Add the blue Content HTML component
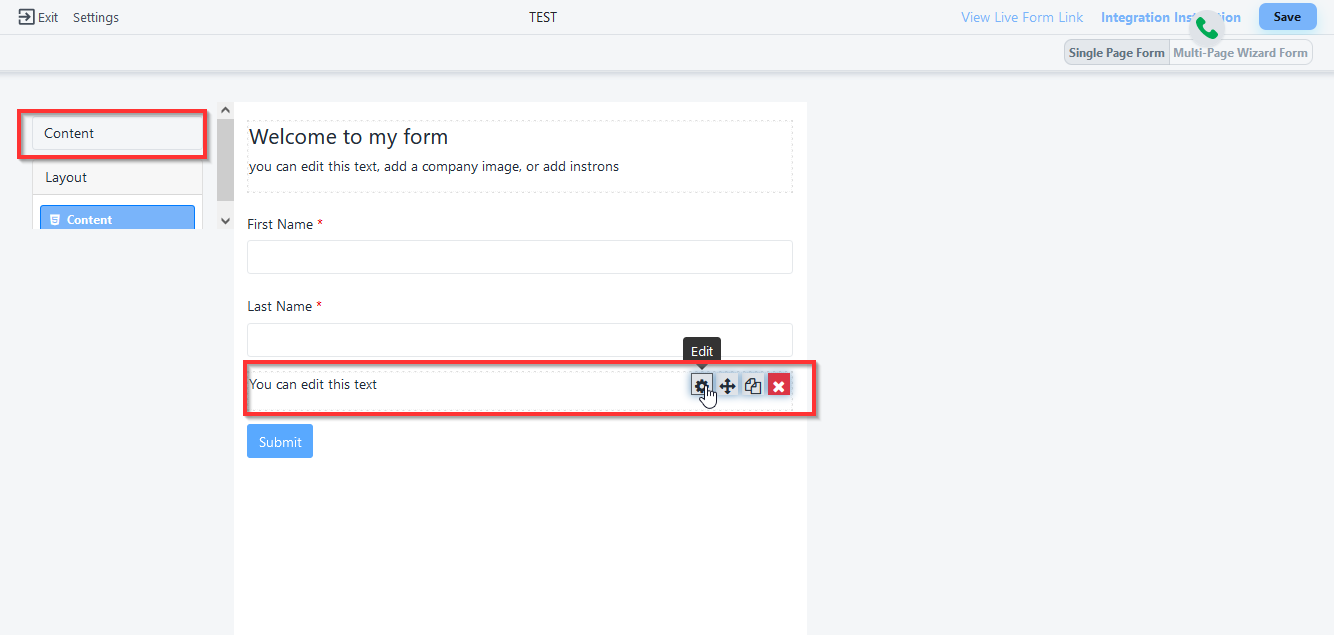This screenshot has height=635, width=1334. (117, 218)
